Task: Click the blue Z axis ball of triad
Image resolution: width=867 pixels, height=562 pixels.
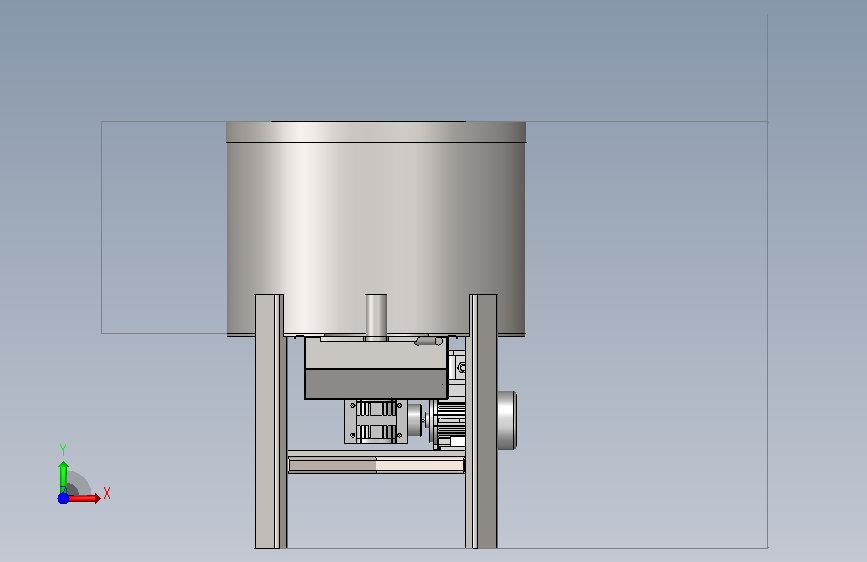Action: tap(63, 498)
